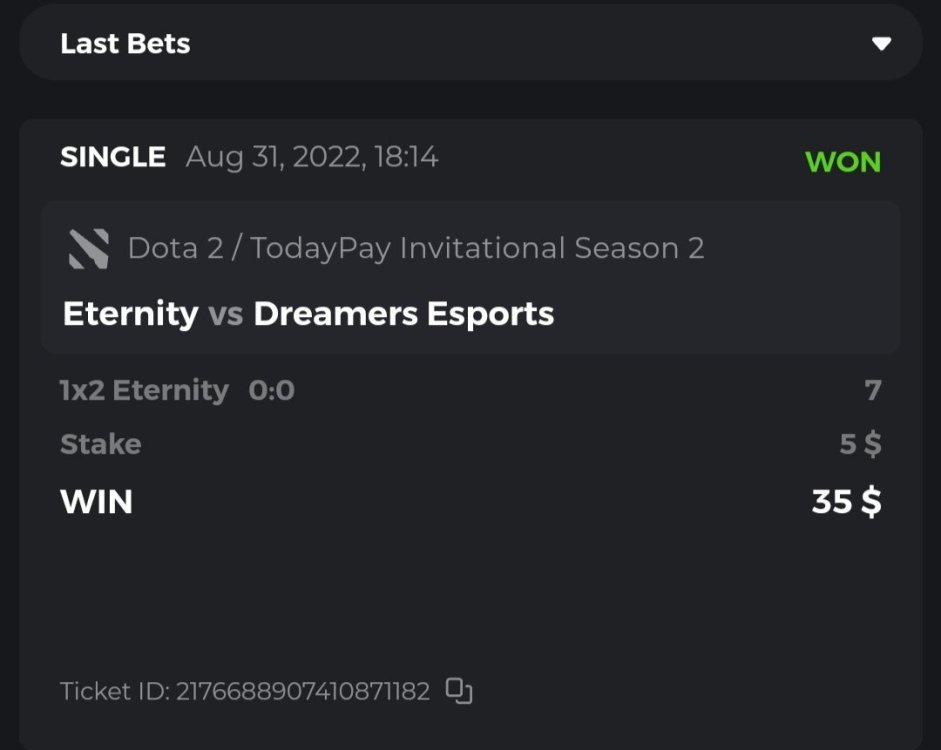This screenshot has width=941, height=750.
Task: Click the Dreamers Esports team name
Action: [x=403, y=314]
